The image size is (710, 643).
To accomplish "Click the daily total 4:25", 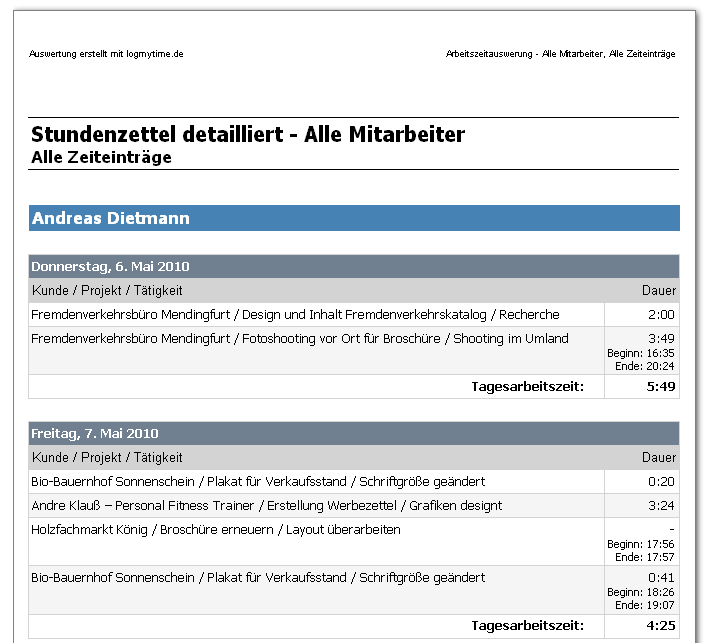I will click(x=661, y=626).
